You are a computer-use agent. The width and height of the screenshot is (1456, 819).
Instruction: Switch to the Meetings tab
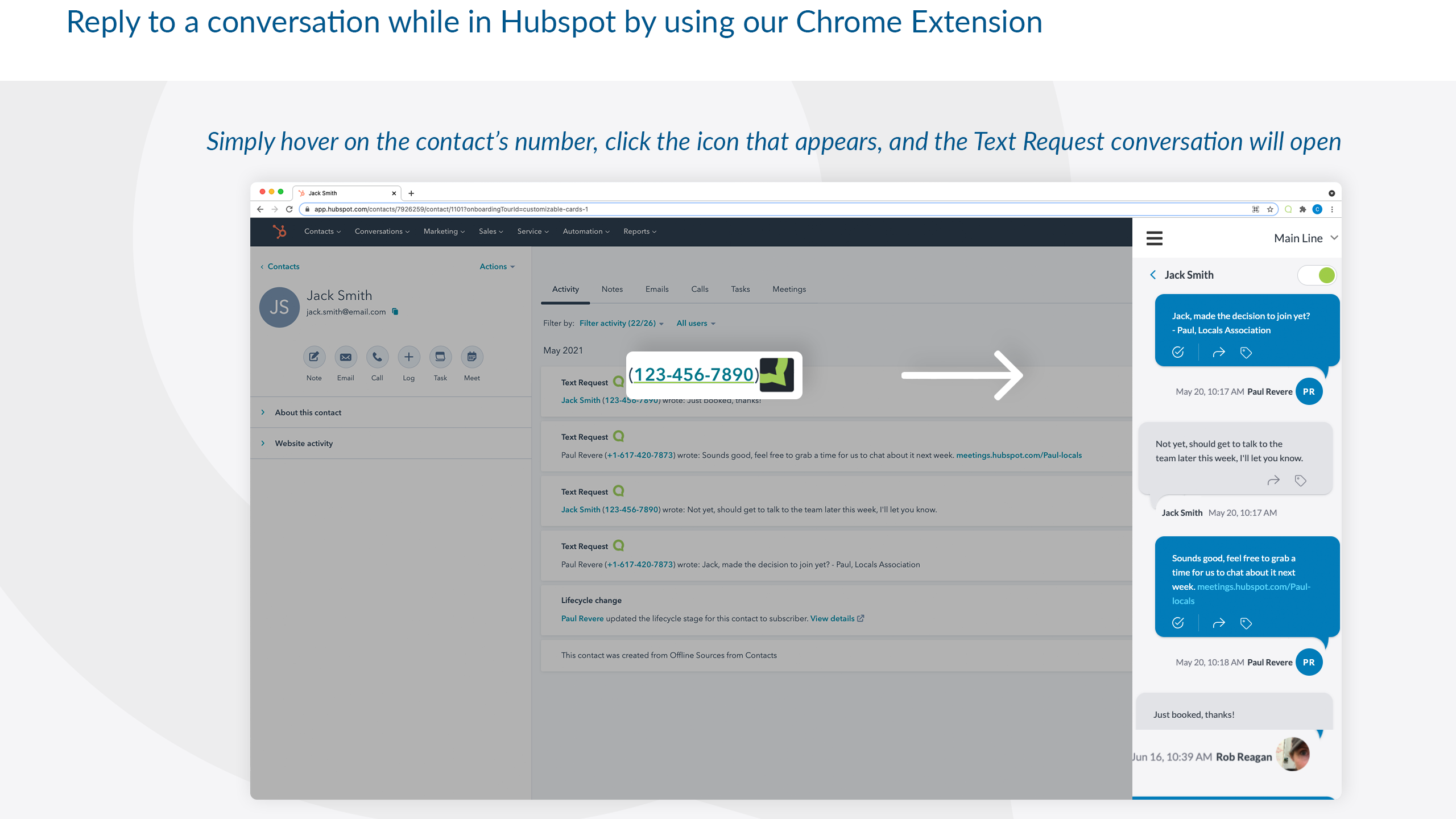[789, 289]
